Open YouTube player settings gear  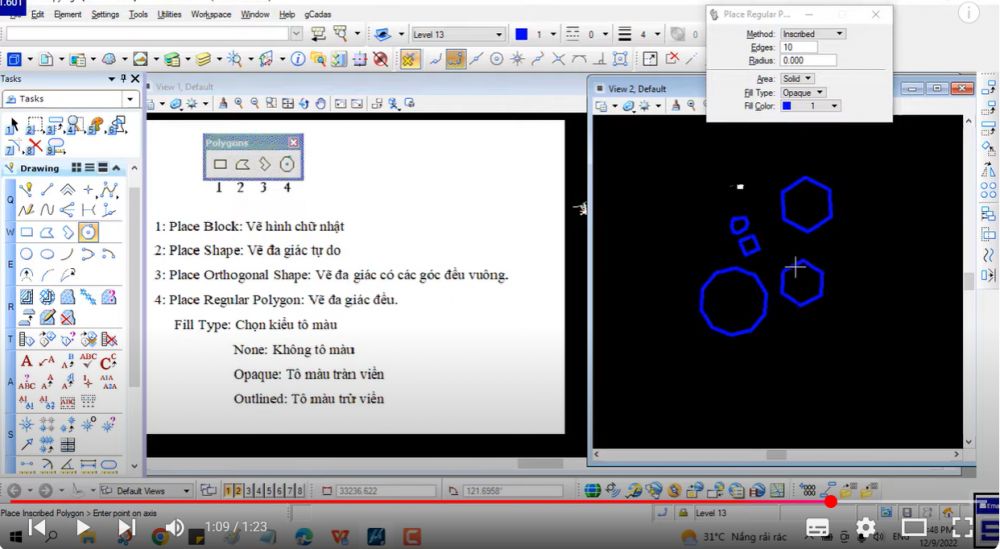pyautogui.click(x=865, y=527)
